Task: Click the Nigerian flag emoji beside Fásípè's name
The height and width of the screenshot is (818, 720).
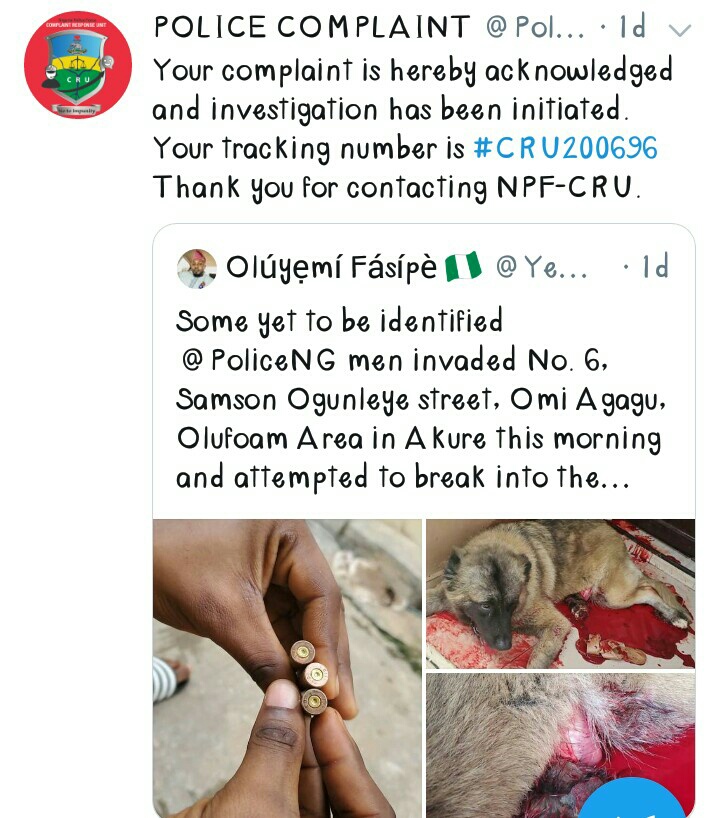Action: (x=464, y=267)
